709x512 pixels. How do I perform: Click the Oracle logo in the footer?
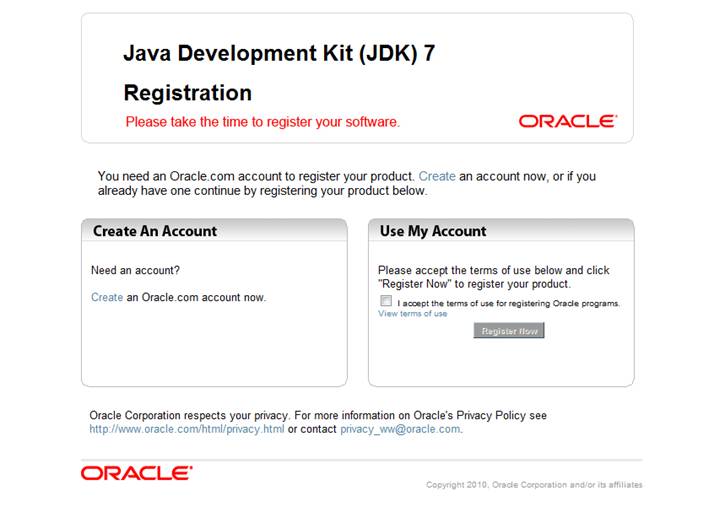tap(136, 472)
